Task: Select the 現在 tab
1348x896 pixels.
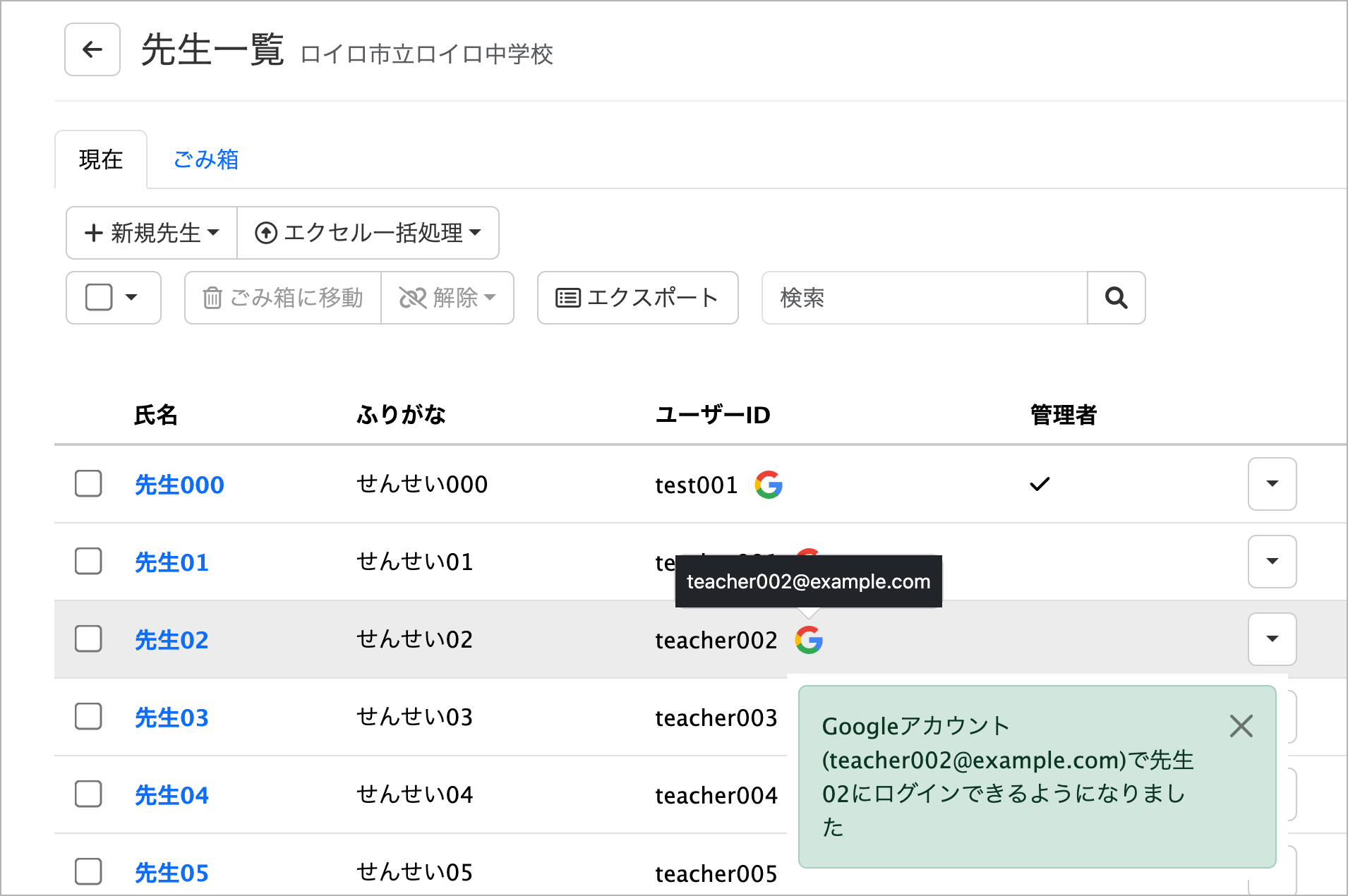Action: point(101,159)
